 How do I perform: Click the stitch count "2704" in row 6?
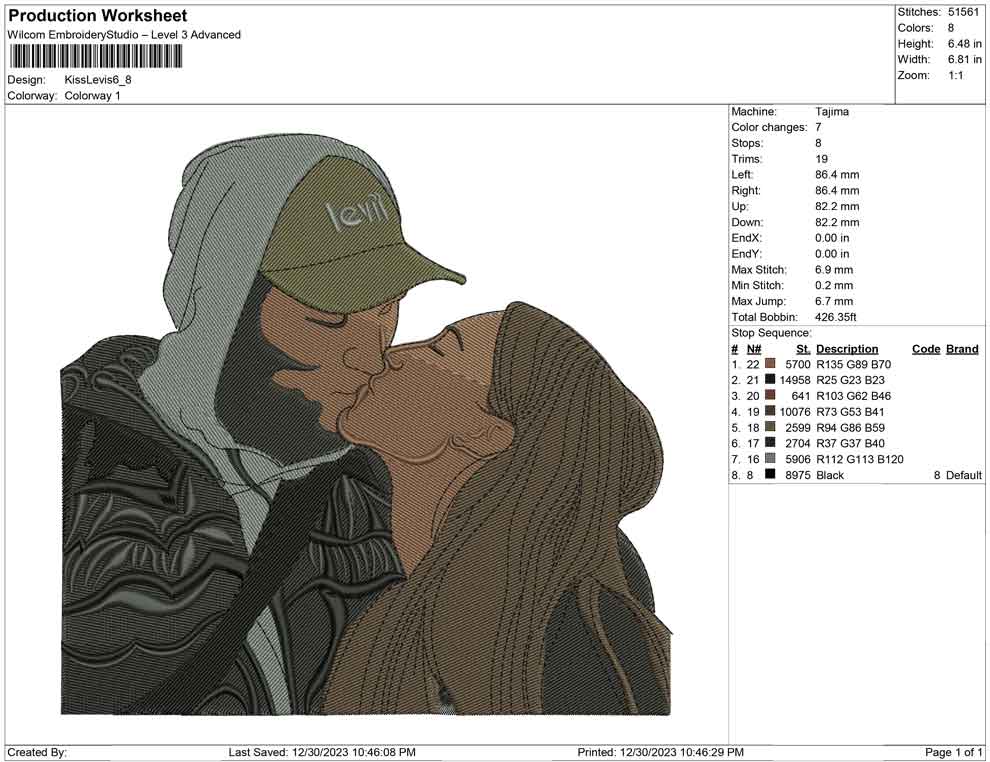coord(797,443)
